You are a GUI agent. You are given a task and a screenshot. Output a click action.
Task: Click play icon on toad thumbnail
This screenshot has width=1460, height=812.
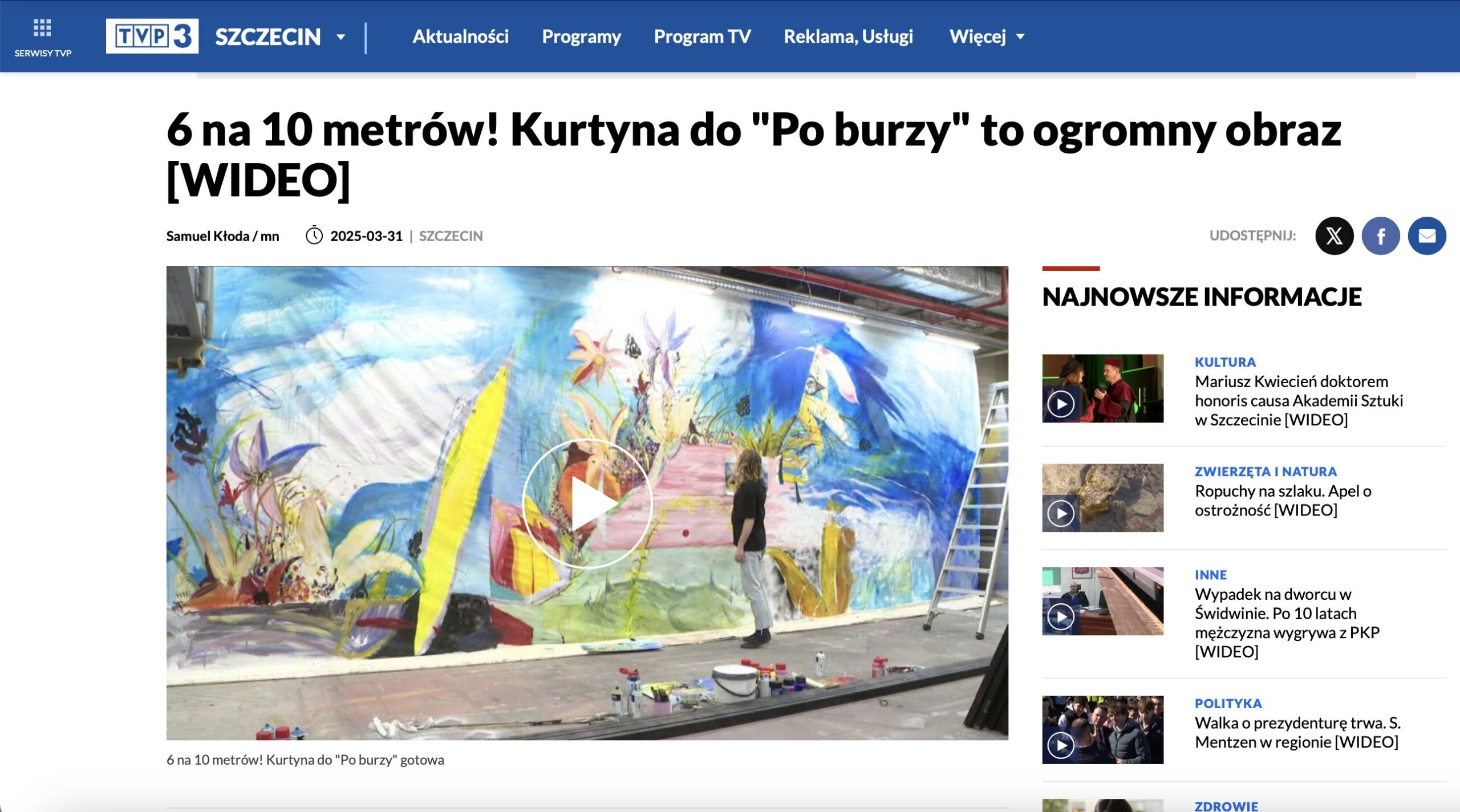coord(1061,514)
